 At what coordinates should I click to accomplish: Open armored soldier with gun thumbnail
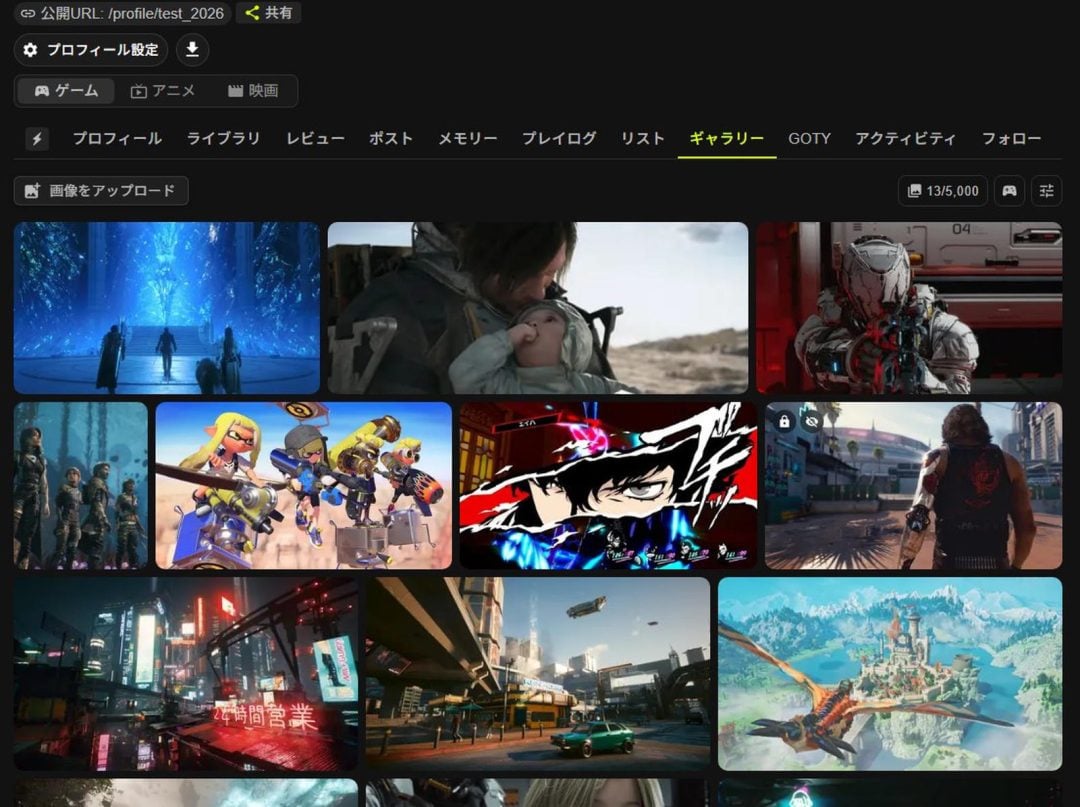(909, 308)
